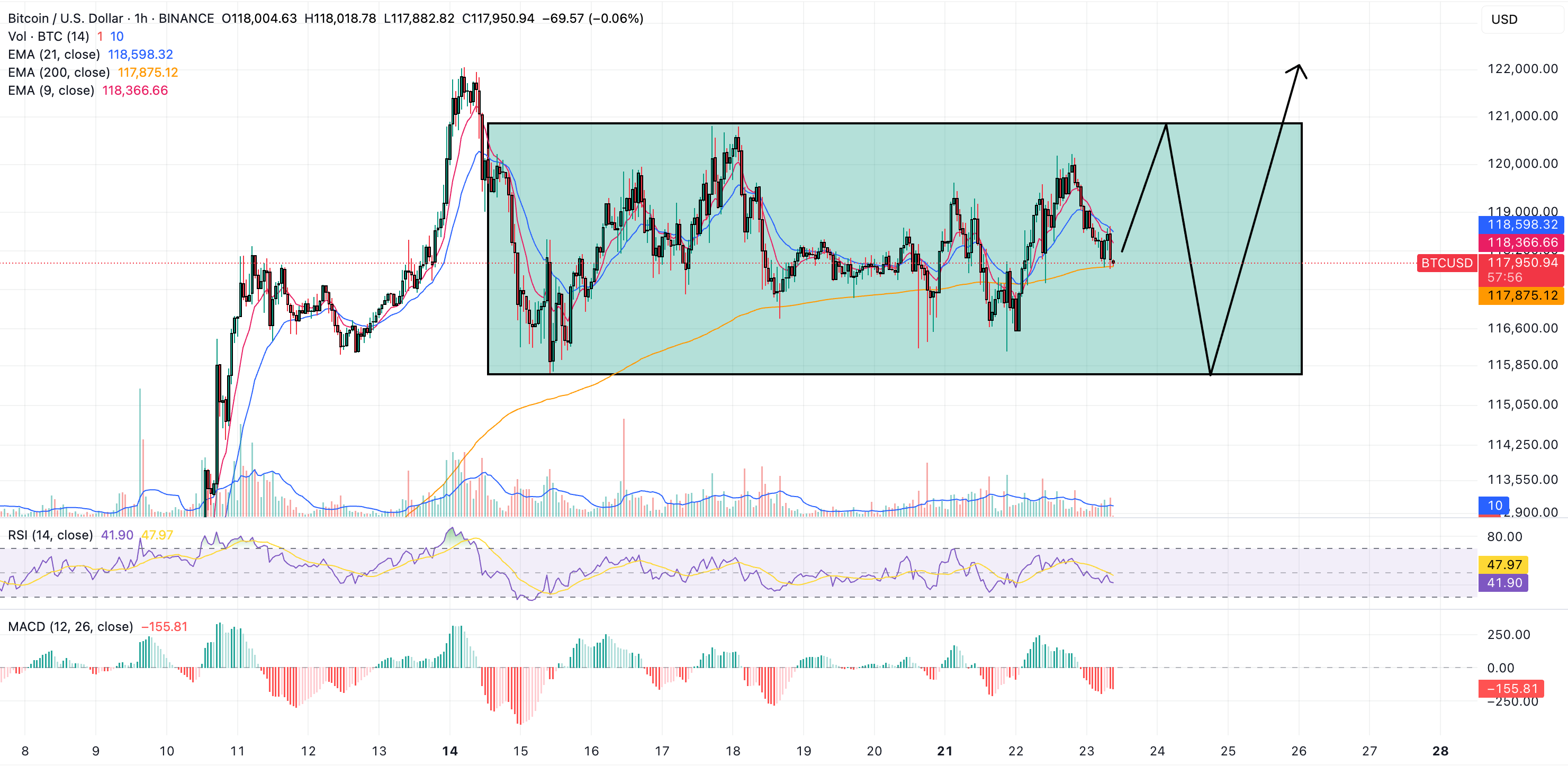Click the red MACD value tag −155.81
This screenshot has height=766, width=1568.
[1512, 689]
